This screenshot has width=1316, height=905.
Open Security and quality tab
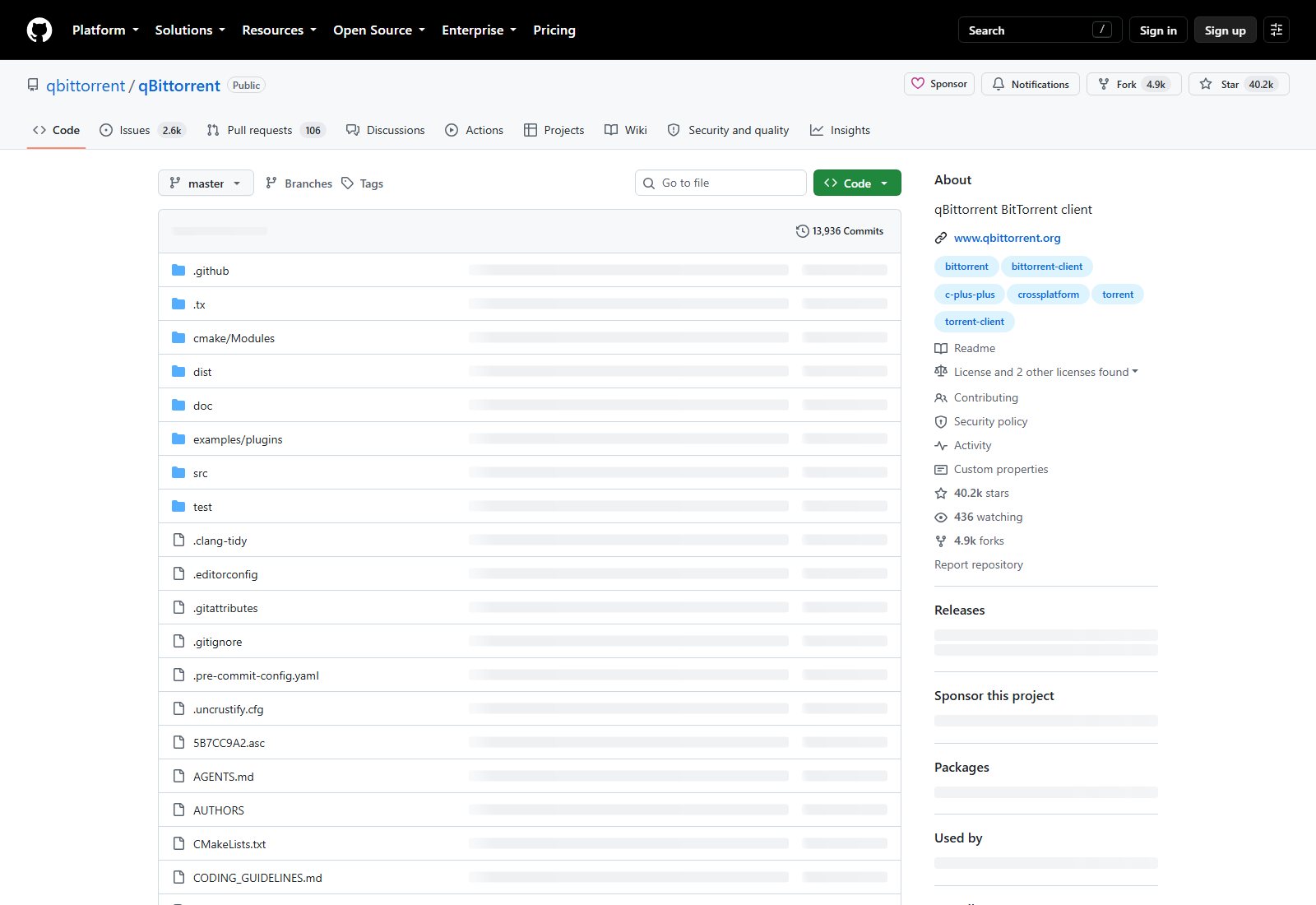pos(729,130)
